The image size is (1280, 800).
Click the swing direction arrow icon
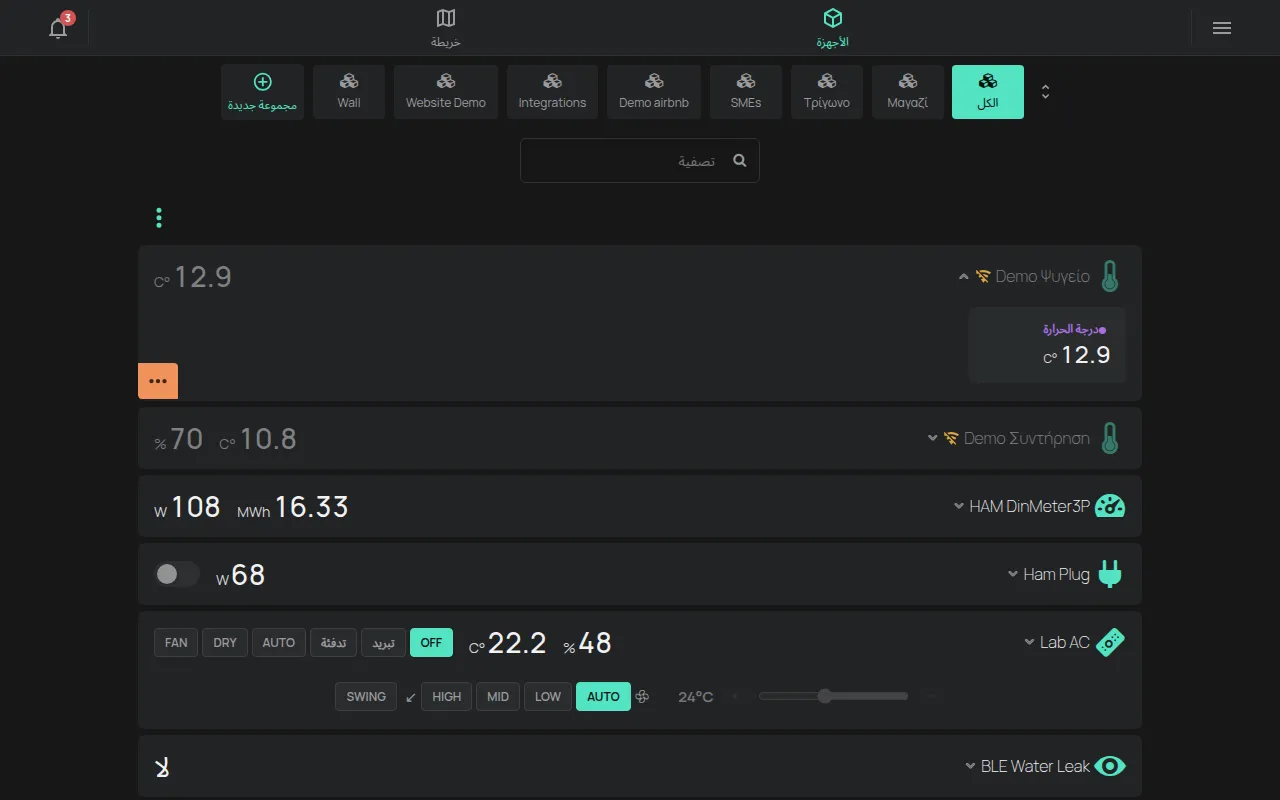[411, 697]
